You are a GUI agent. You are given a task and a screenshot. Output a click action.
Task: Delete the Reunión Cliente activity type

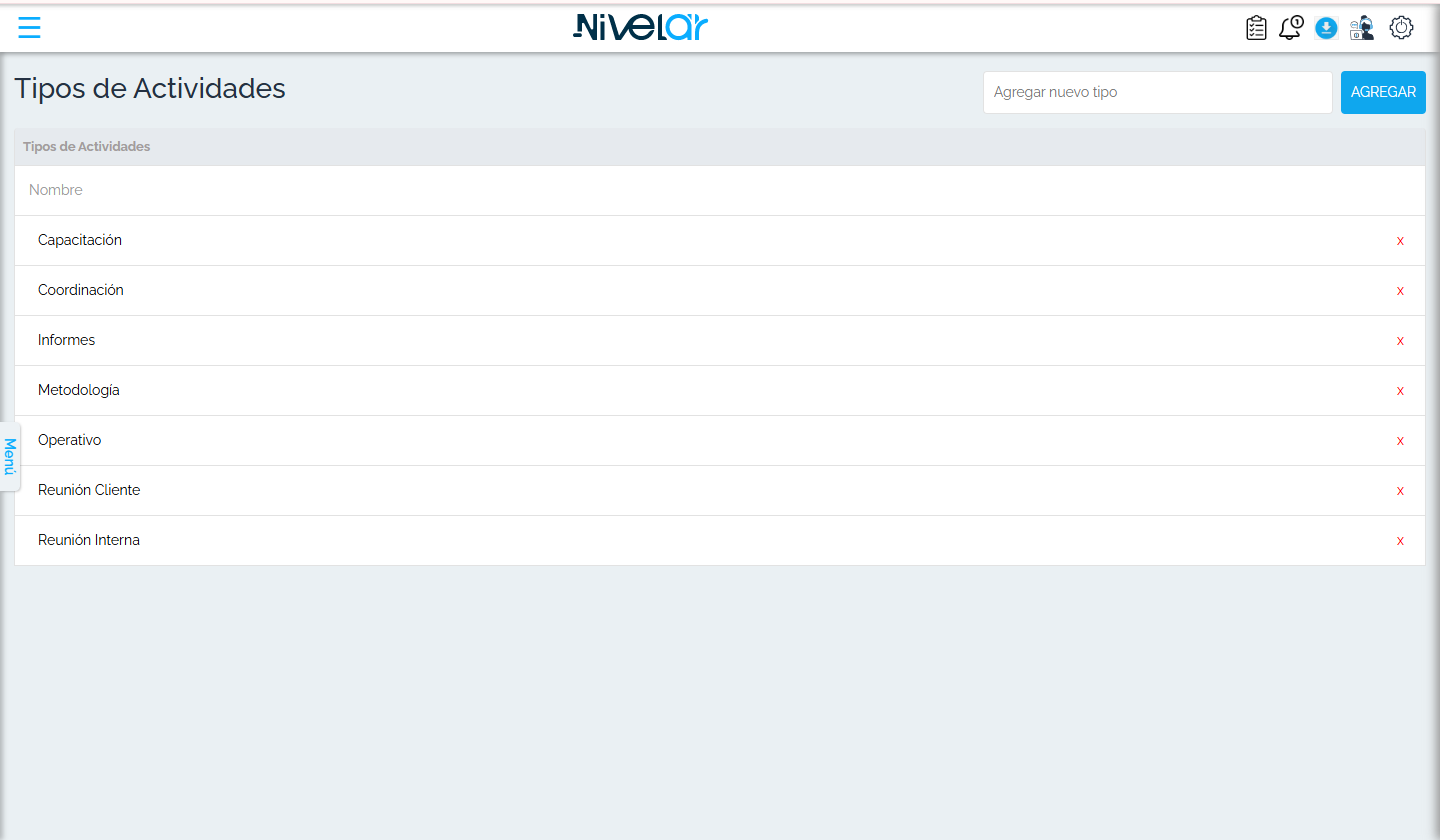(1400, 491)
